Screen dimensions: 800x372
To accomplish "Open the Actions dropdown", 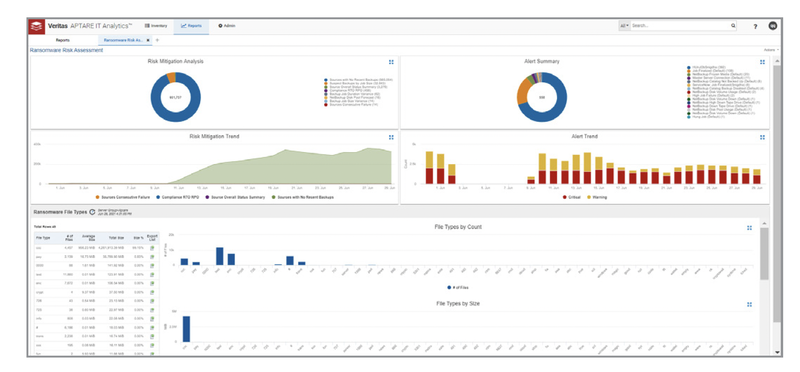I will (771, 50).
